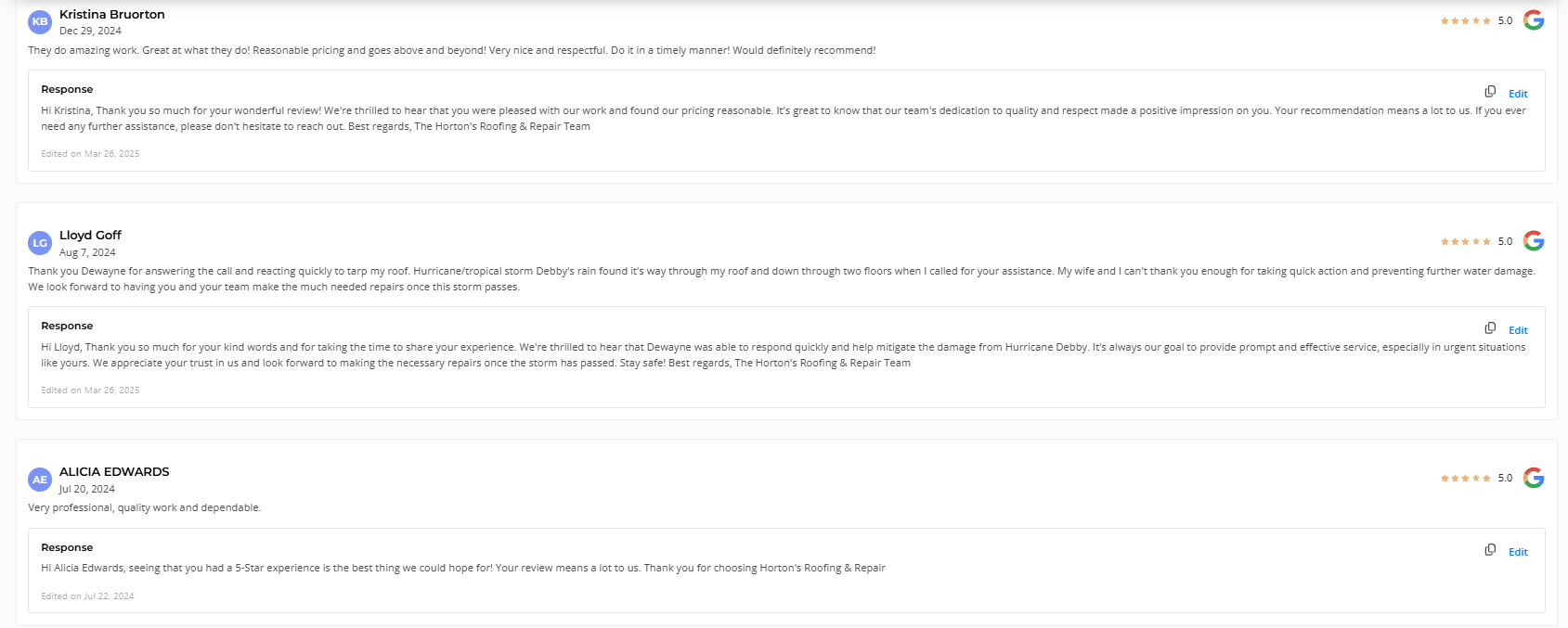
Task: Click the five-star rating on Lloyd's review
Action: (x=1466, y=241)
